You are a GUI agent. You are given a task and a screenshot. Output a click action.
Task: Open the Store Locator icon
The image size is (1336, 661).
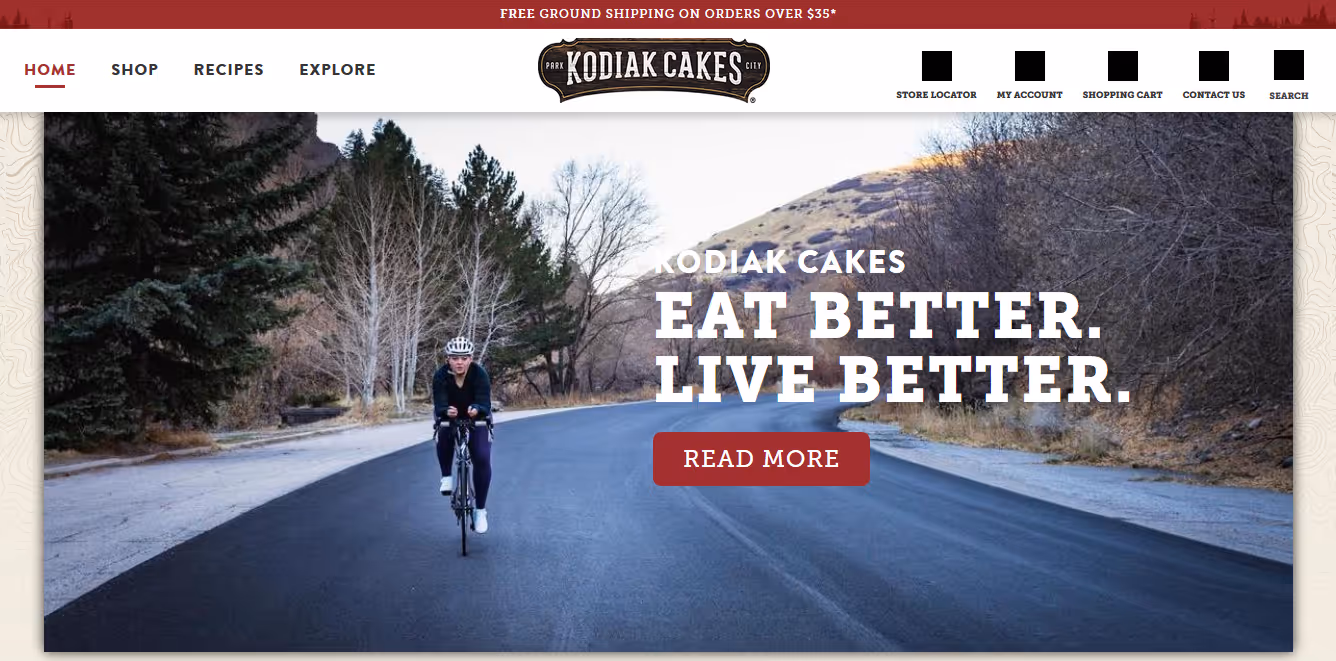click(937, 66)
